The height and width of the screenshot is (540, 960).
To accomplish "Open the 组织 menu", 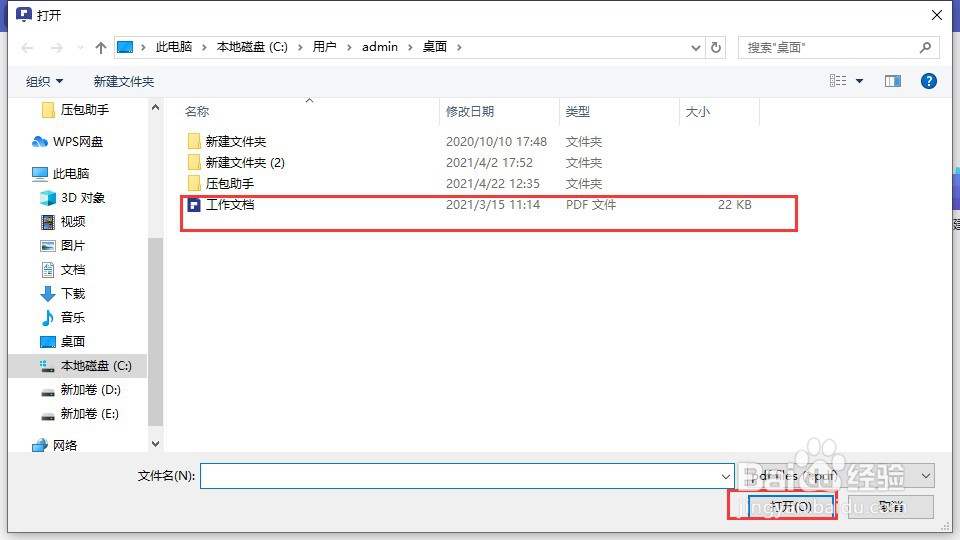I will pyautogui.click(x=44, y=81).
